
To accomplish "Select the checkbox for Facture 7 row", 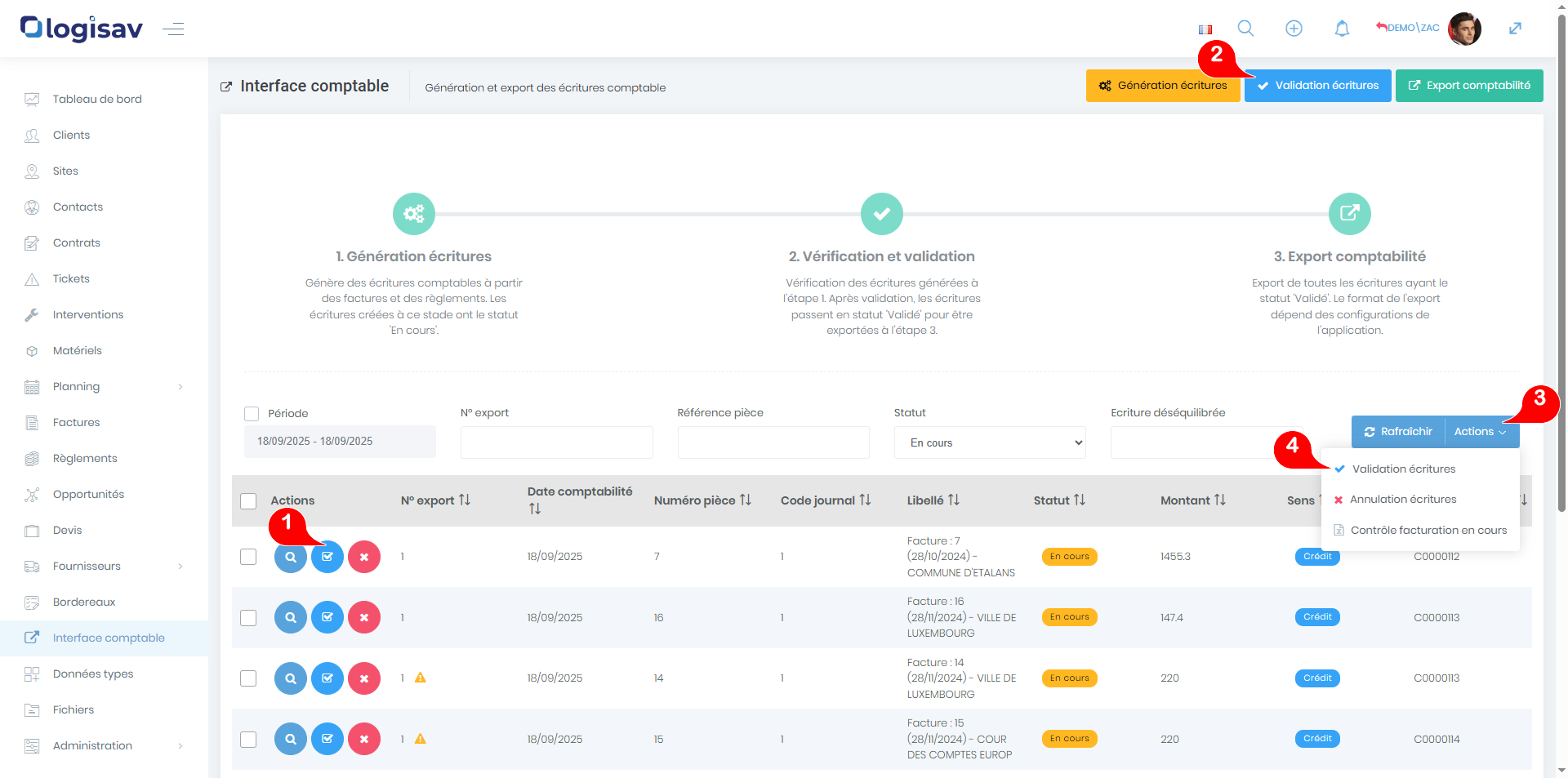I will [x=248, y=557].
